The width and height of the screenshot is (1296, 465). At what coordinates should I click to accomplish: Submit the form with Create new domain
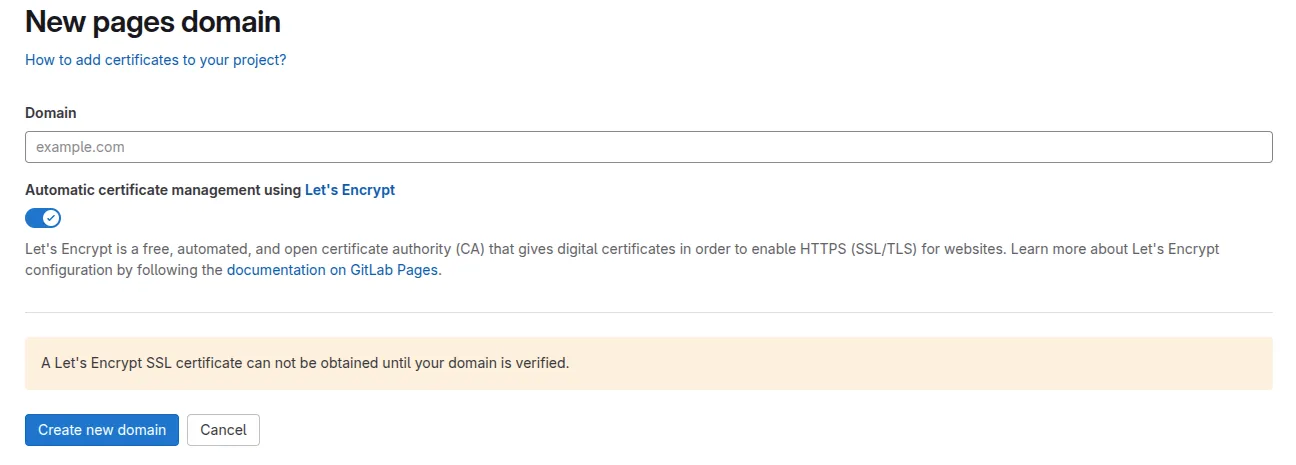click(x=102, y=430)
